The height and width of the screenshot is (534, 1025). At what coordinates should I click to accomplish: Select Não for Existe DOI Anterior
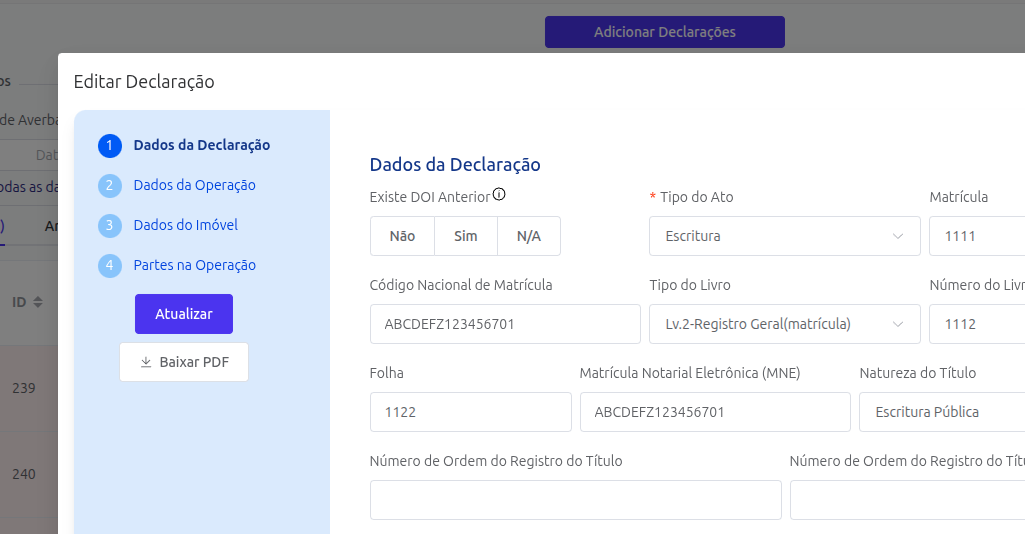[402, 236]
